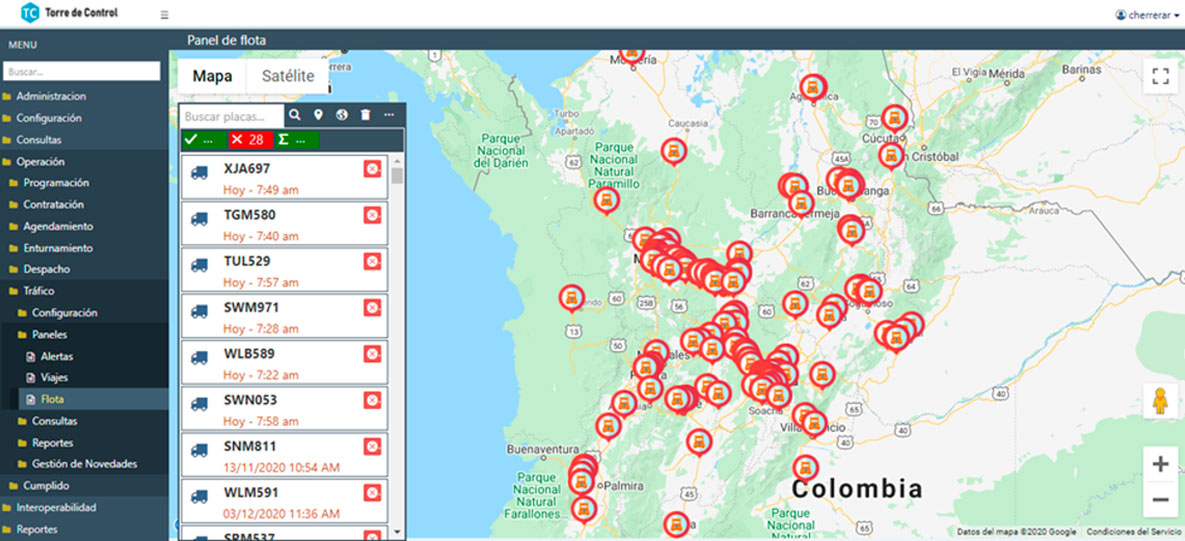
Task: Toggle the red X 28 filter
Action: pyautogui.click(x=248, y=140)
